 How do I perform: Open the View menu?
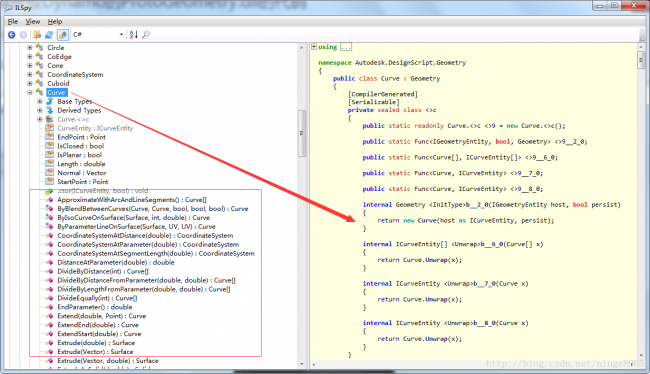pos(33,22)
